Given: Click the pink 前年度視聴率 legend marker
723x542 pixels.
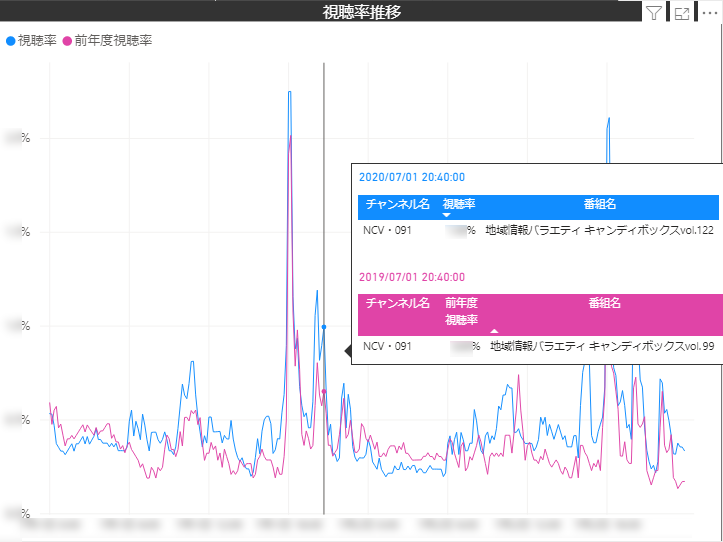Looking at the screenshot, I should (67, 41).
